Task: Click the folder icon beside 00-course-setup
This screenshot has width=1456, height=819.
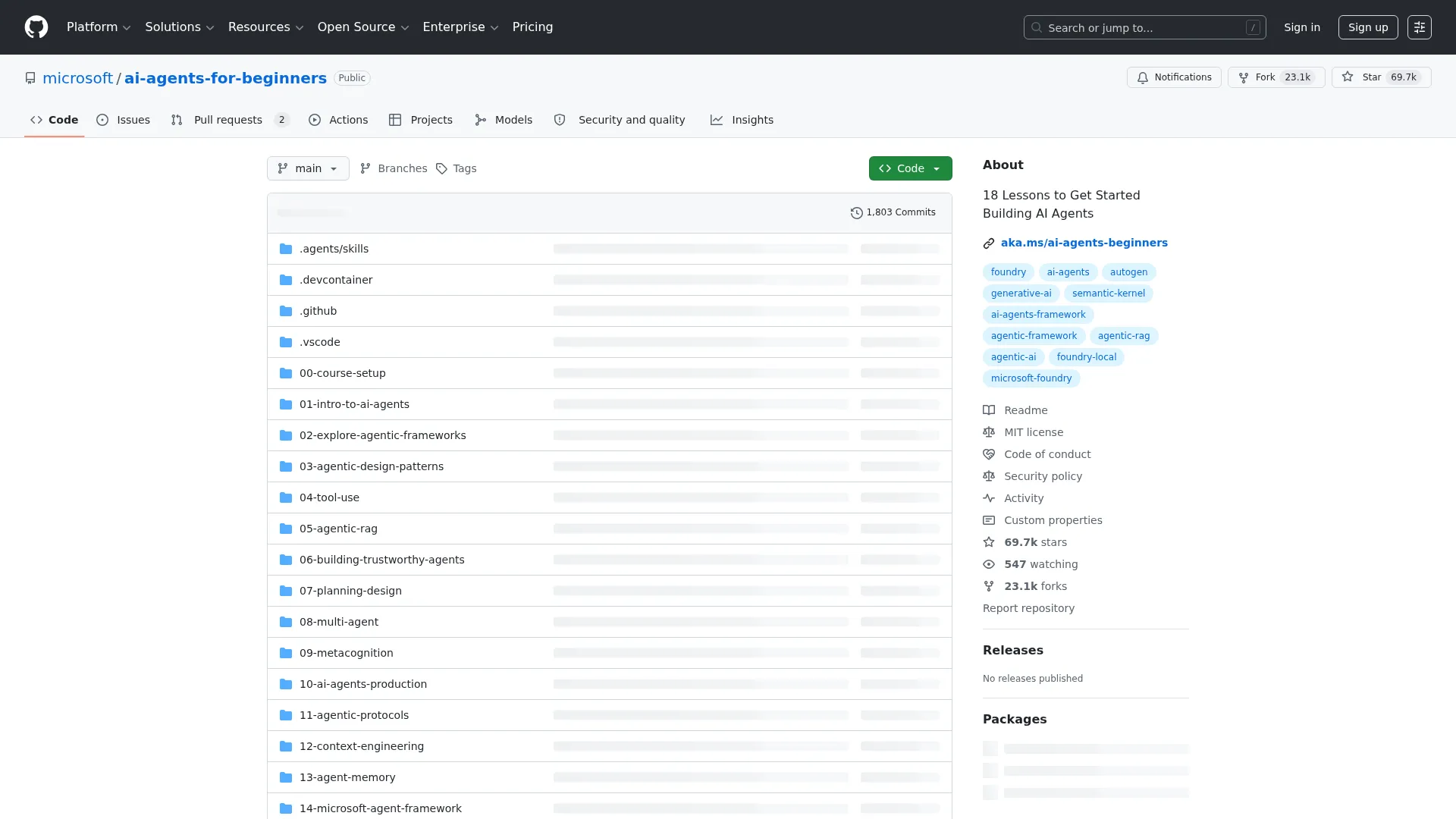Action: coord(286,373)
